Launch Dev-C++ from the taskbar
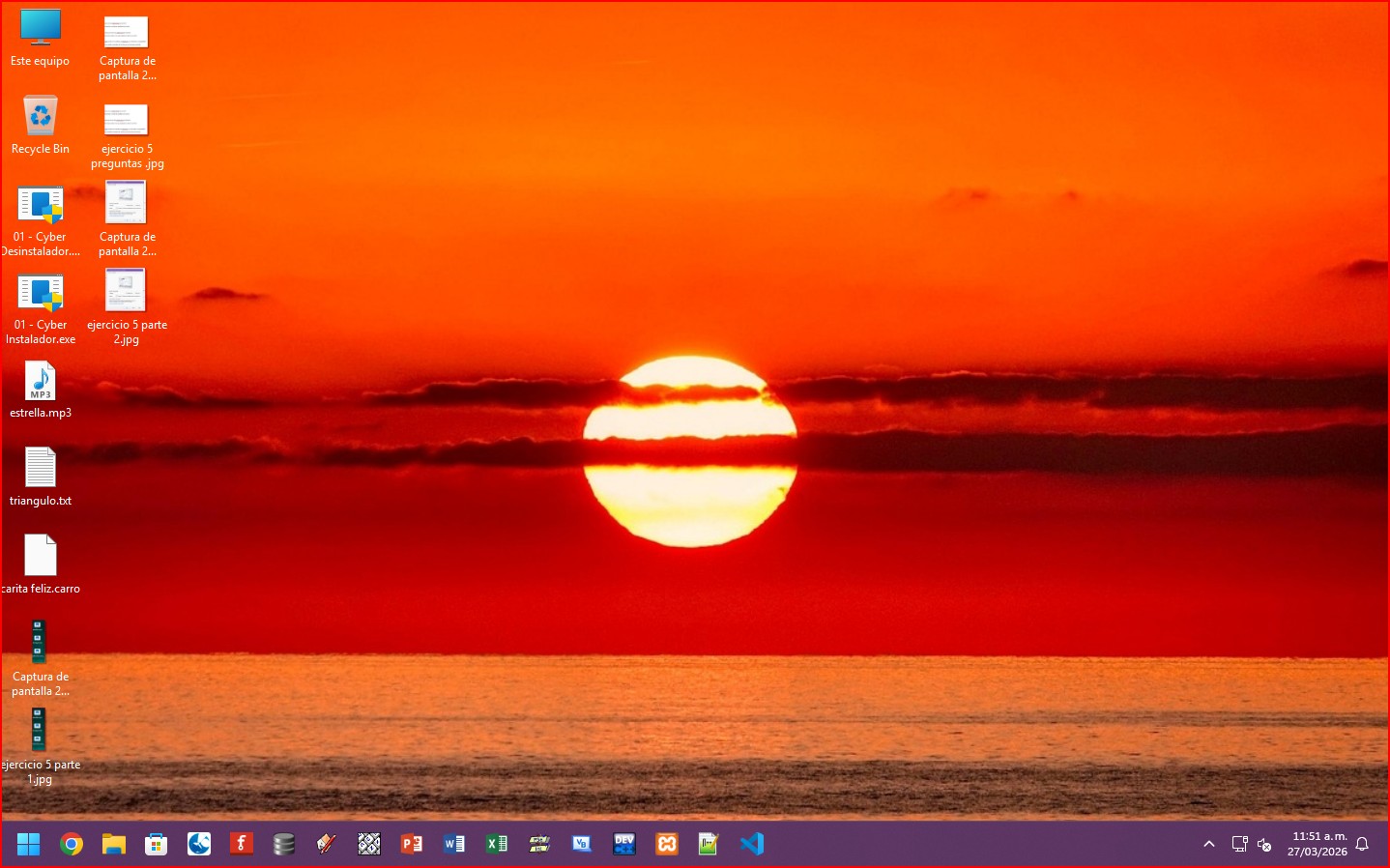 [x=624, y=844]
